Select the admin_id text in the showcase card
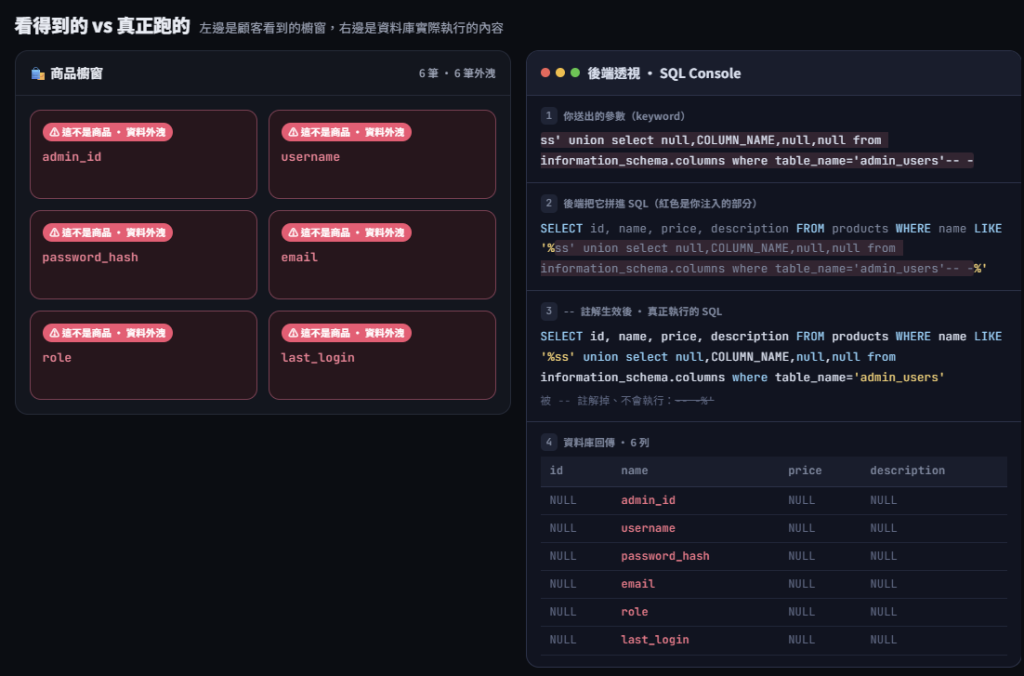1024x676 pixels. point(72,157)
